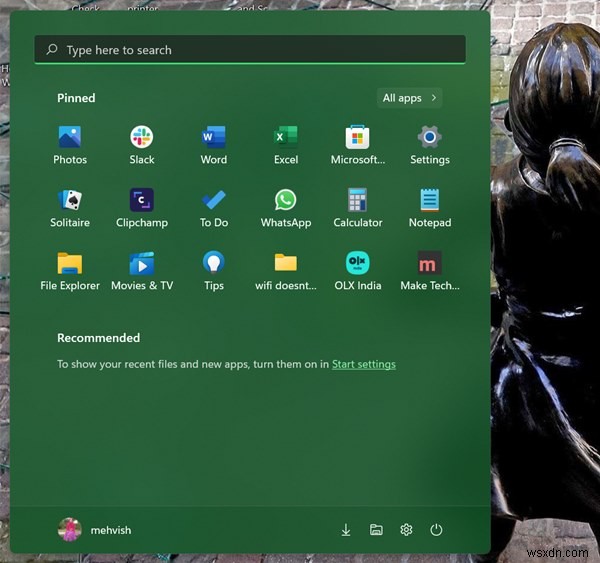
Task: Open the Calculator app
Action: (357, 208)
